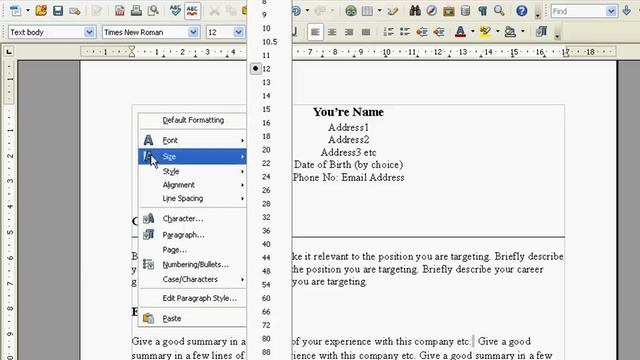Open Character... dialog from context menu
640x360 pixels.
tap(193, 219)
